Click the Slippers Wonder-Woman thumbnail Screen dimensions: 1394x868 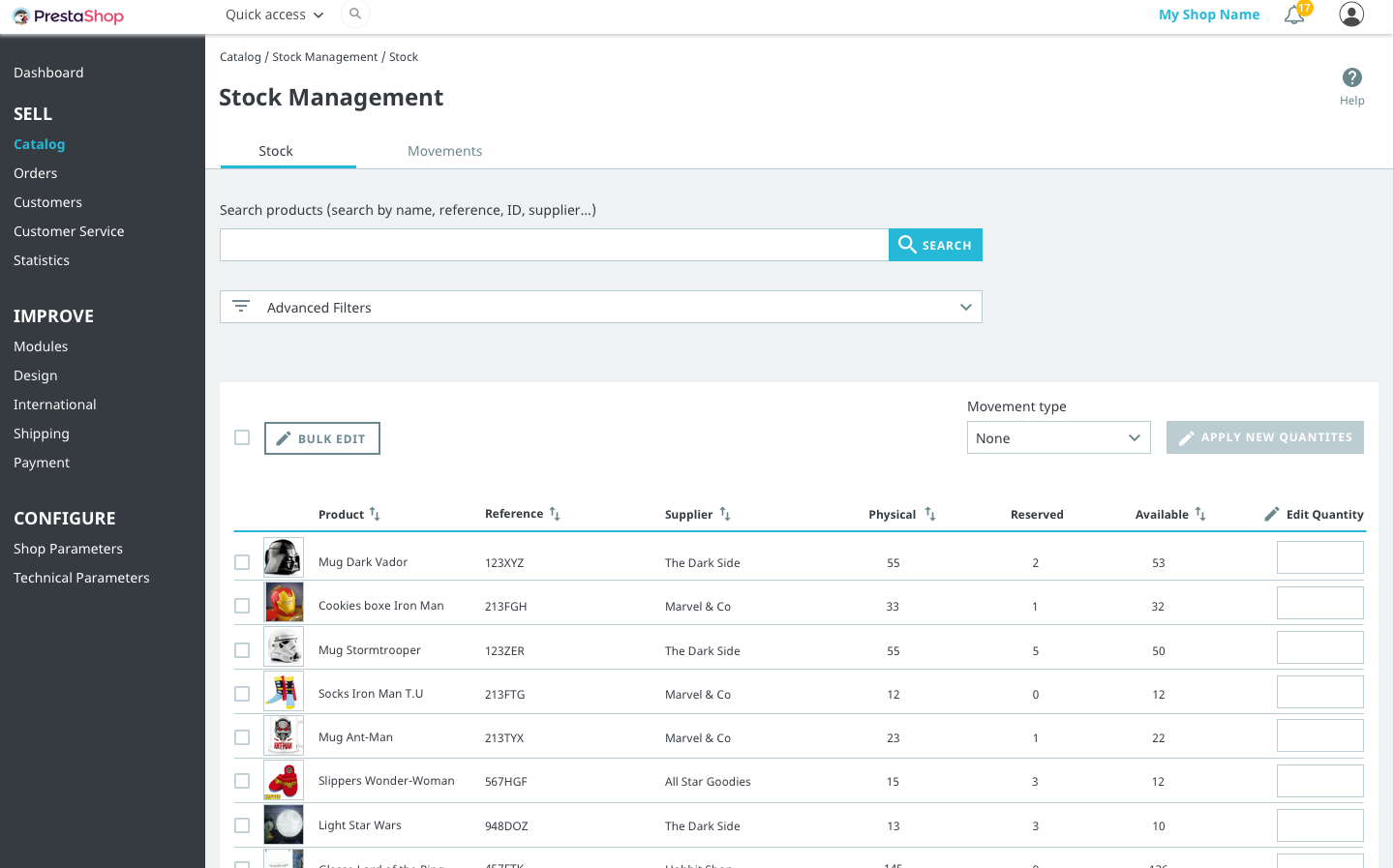point(284,780)
